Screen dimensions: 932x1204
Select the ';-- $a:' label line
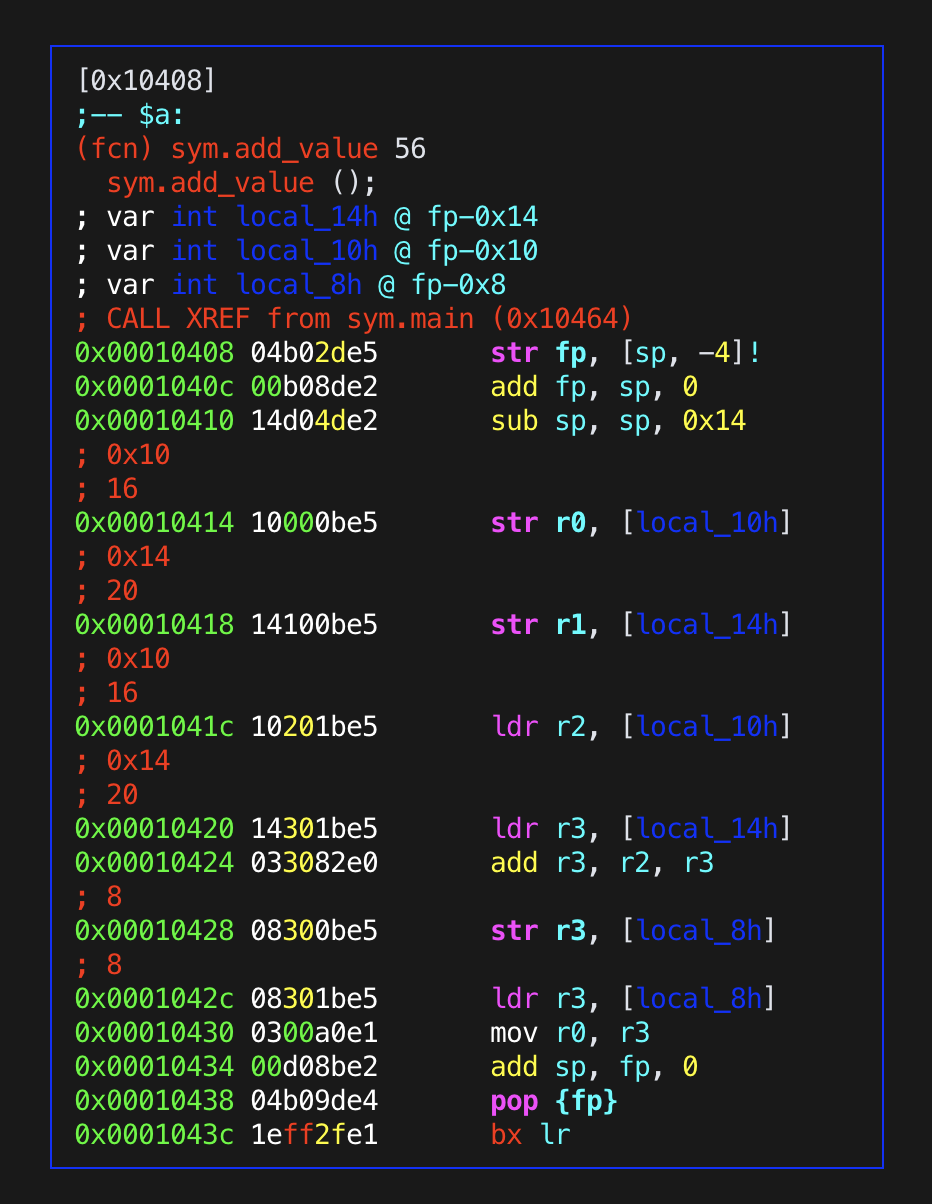pyautogui.click(x=130, y=115)
